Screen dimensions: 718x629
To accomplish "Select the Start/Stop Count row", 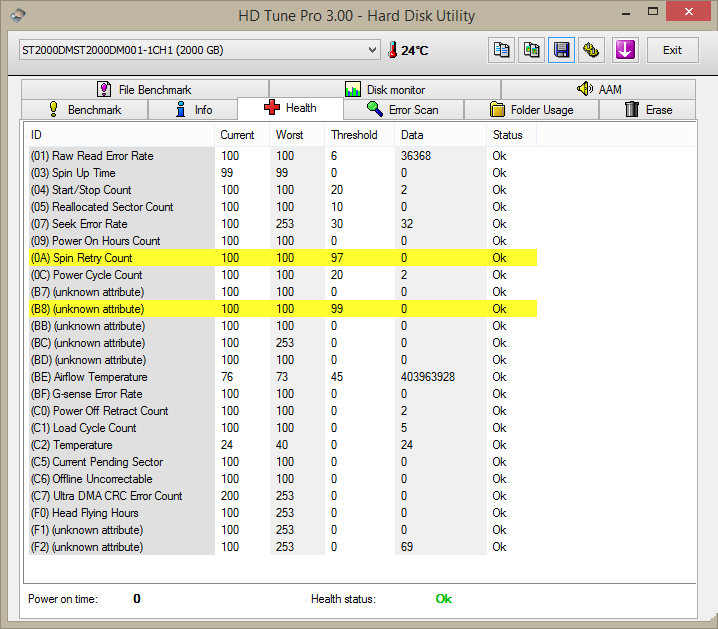I will [x=283, y=190].
